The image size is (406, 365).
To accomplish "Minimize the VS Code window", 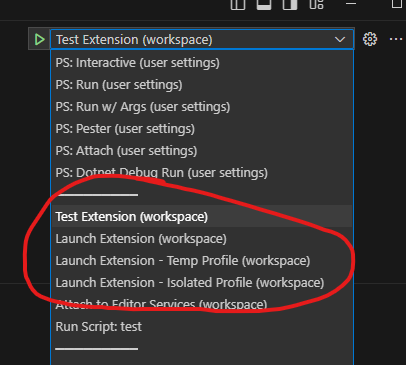I will click(351, 3).
